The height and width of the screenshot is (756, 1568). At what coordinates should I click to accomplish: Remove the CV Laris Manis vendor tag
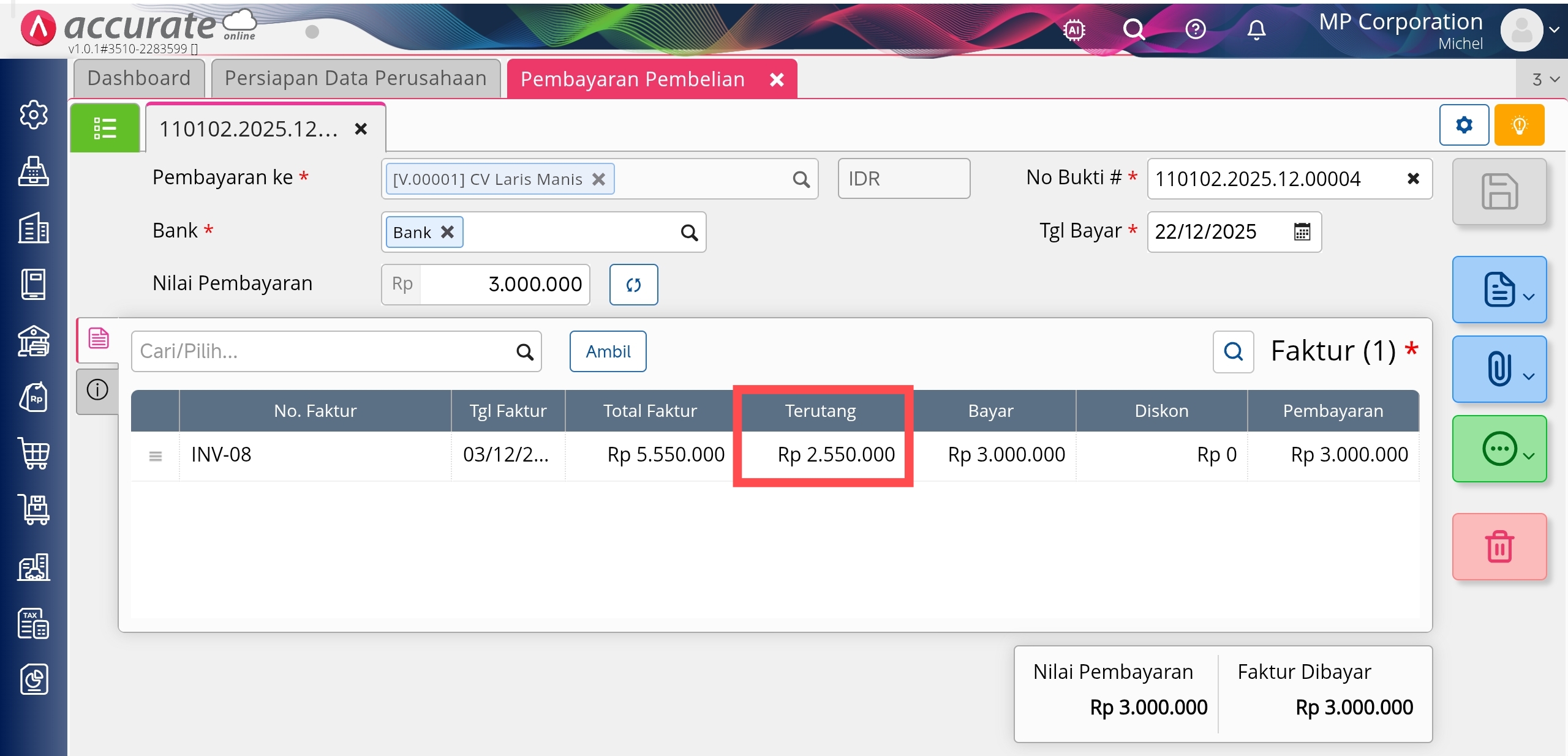(598, 179)
